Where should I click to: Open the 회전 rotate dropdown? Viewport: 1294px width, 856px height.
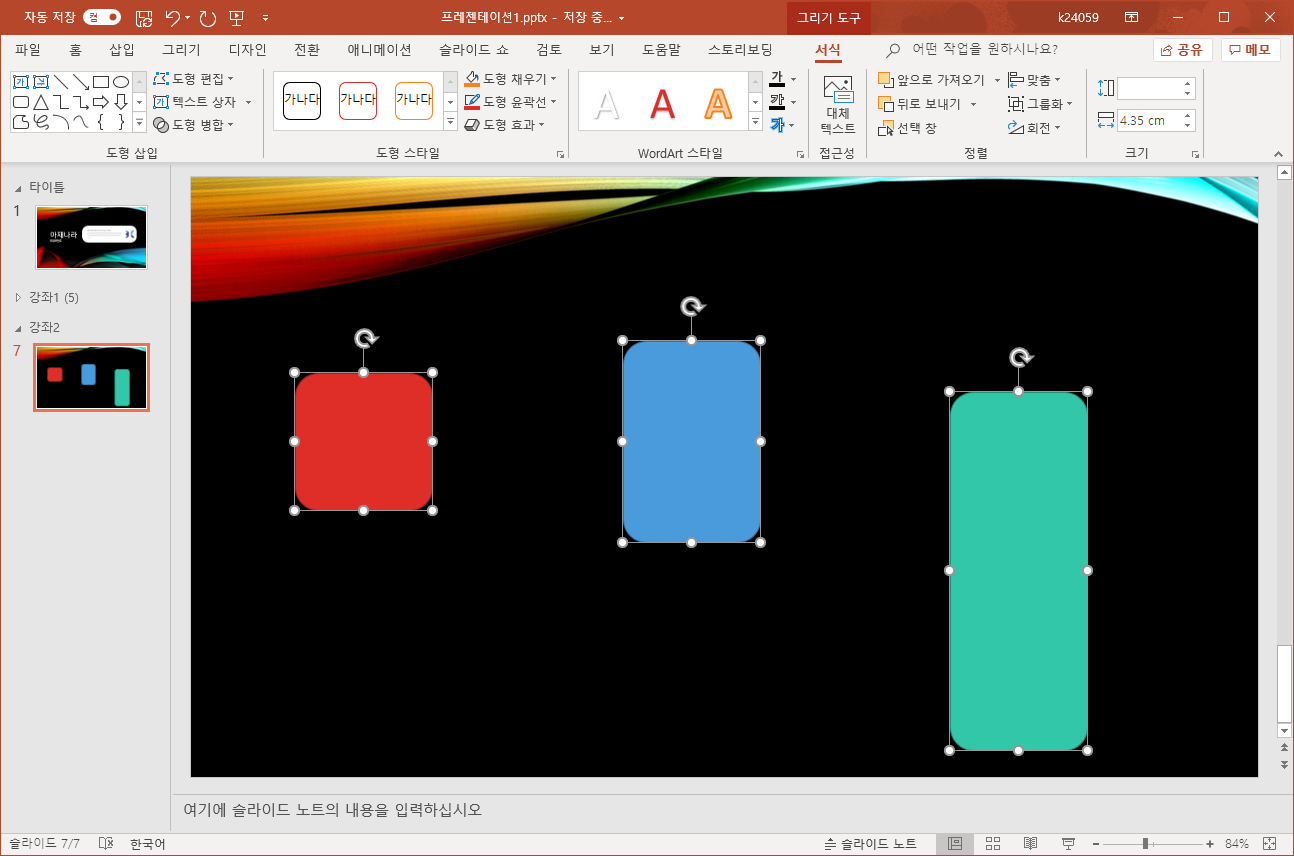[1035, 128]
